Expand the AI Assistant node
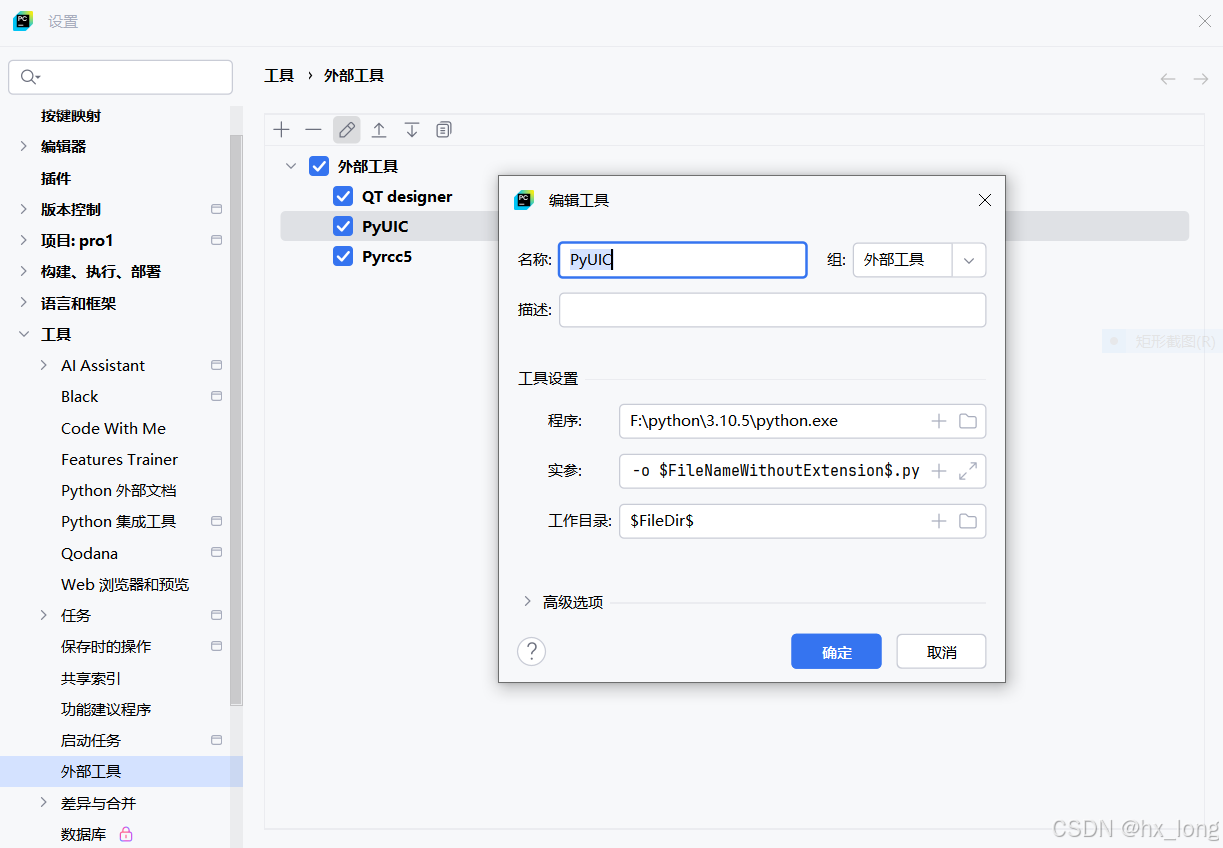 pyautogui.click(x=44, y=365)
